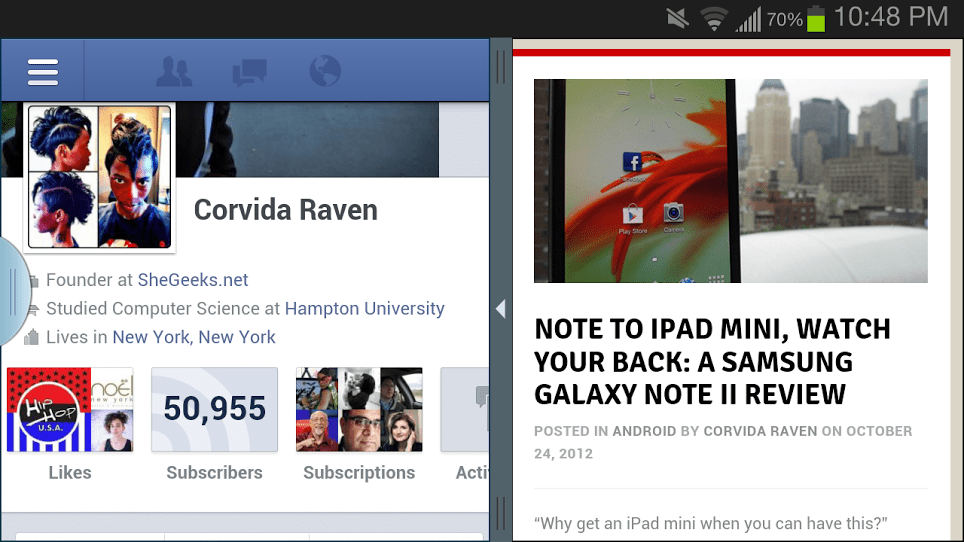The width and height of the screenshot is (964, 542).
Task: Open the 50,955 Subscribers tile
Action: tap(215, 410)
